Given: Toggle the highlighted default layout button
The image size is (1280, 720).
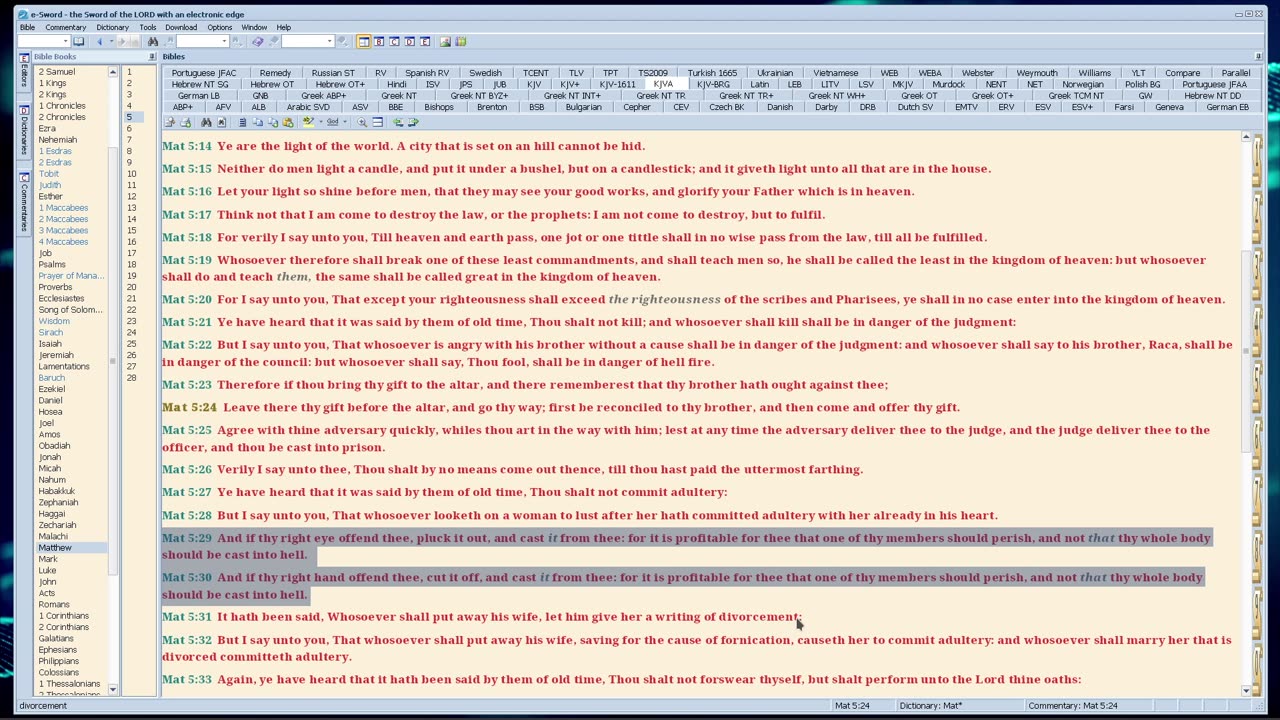Looking at the screenshot, I should click(364, 41).
